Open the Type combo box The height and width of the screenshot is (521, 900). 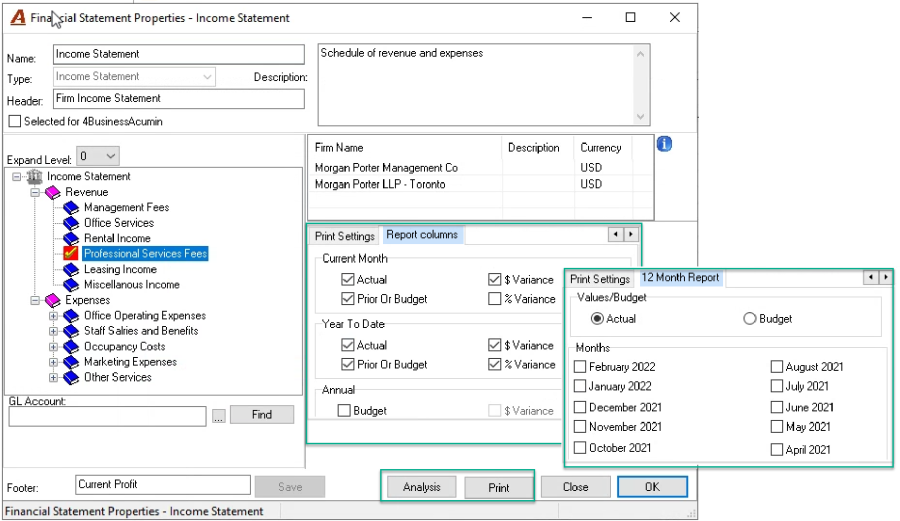point(134,77)
